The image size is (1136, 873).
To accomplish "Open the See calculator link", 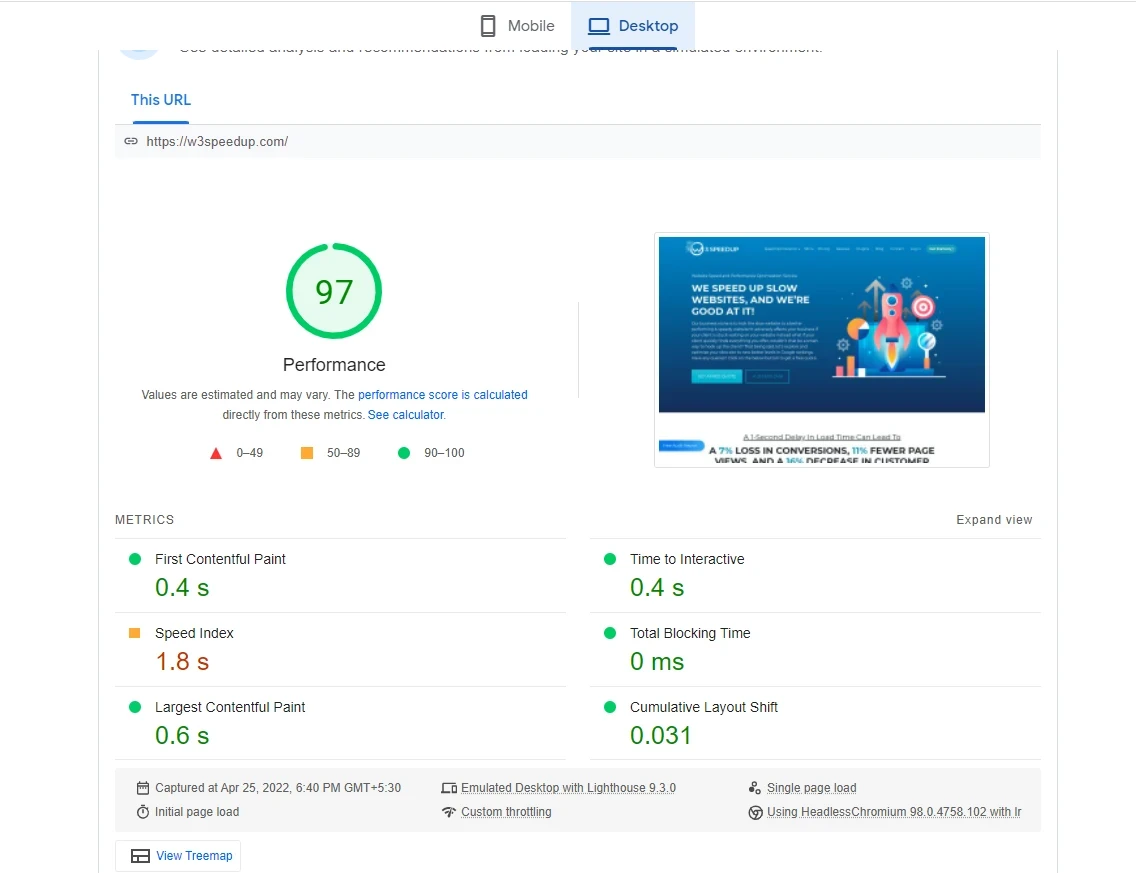I will [x=405, y=415].
